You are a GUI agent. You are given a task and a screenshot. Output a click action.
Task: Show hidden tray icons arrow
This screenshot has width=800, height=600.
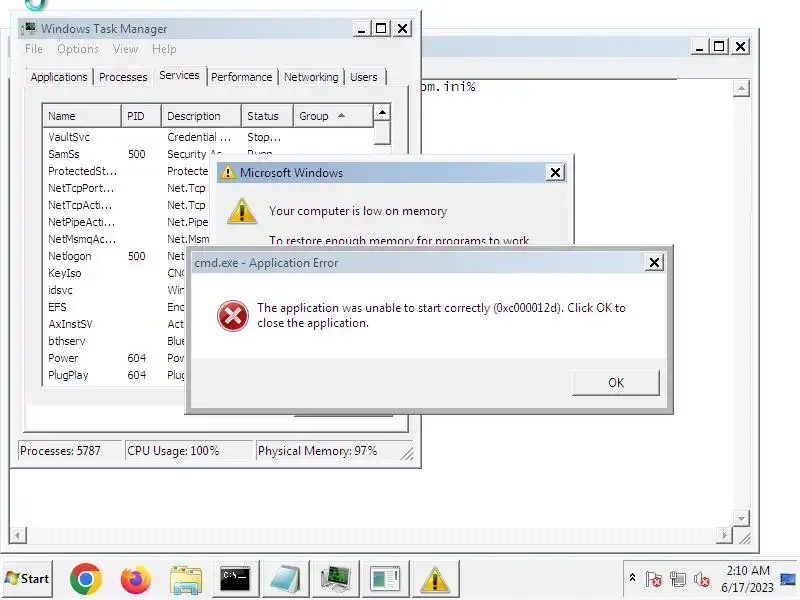(632, 578)
